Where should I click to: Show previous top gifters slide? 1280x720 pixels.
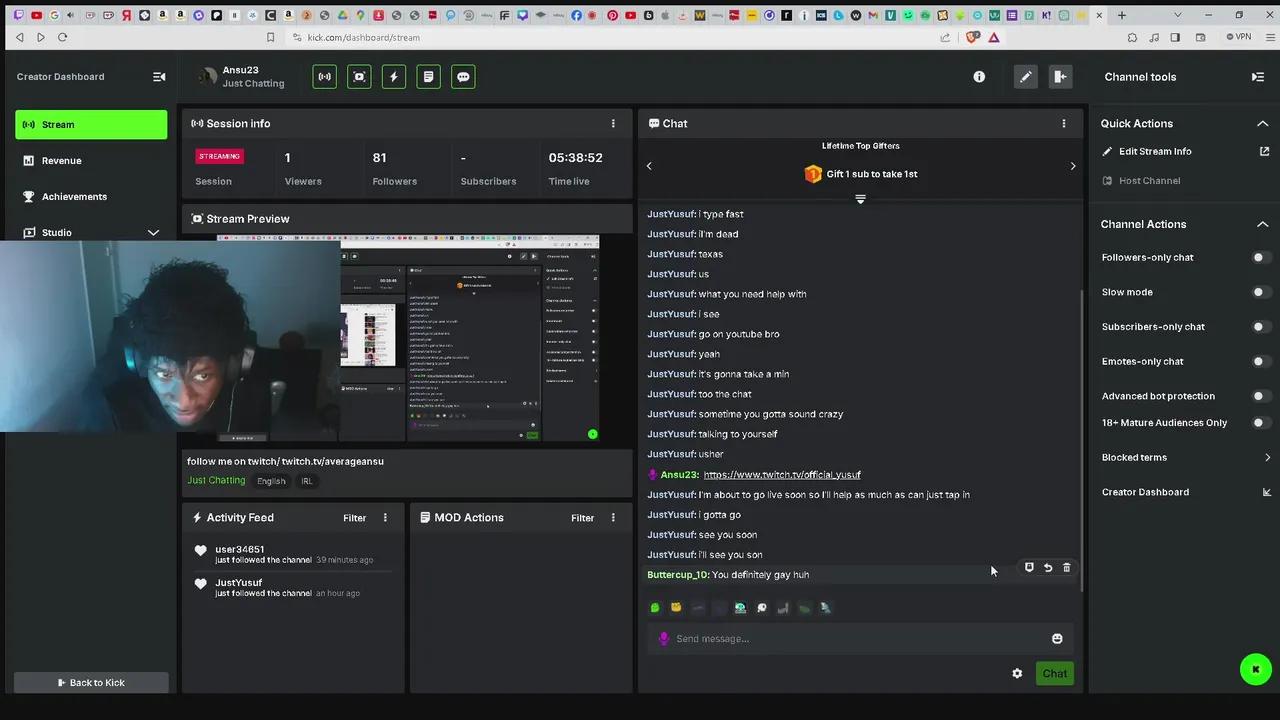coord(649,166)
